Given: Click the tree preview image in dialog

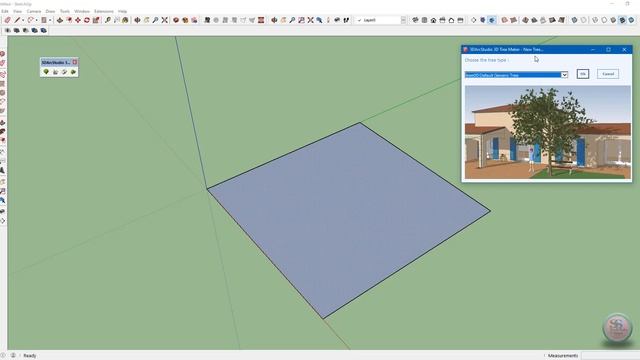Looking at the screenshot, I should click(548, 132).
